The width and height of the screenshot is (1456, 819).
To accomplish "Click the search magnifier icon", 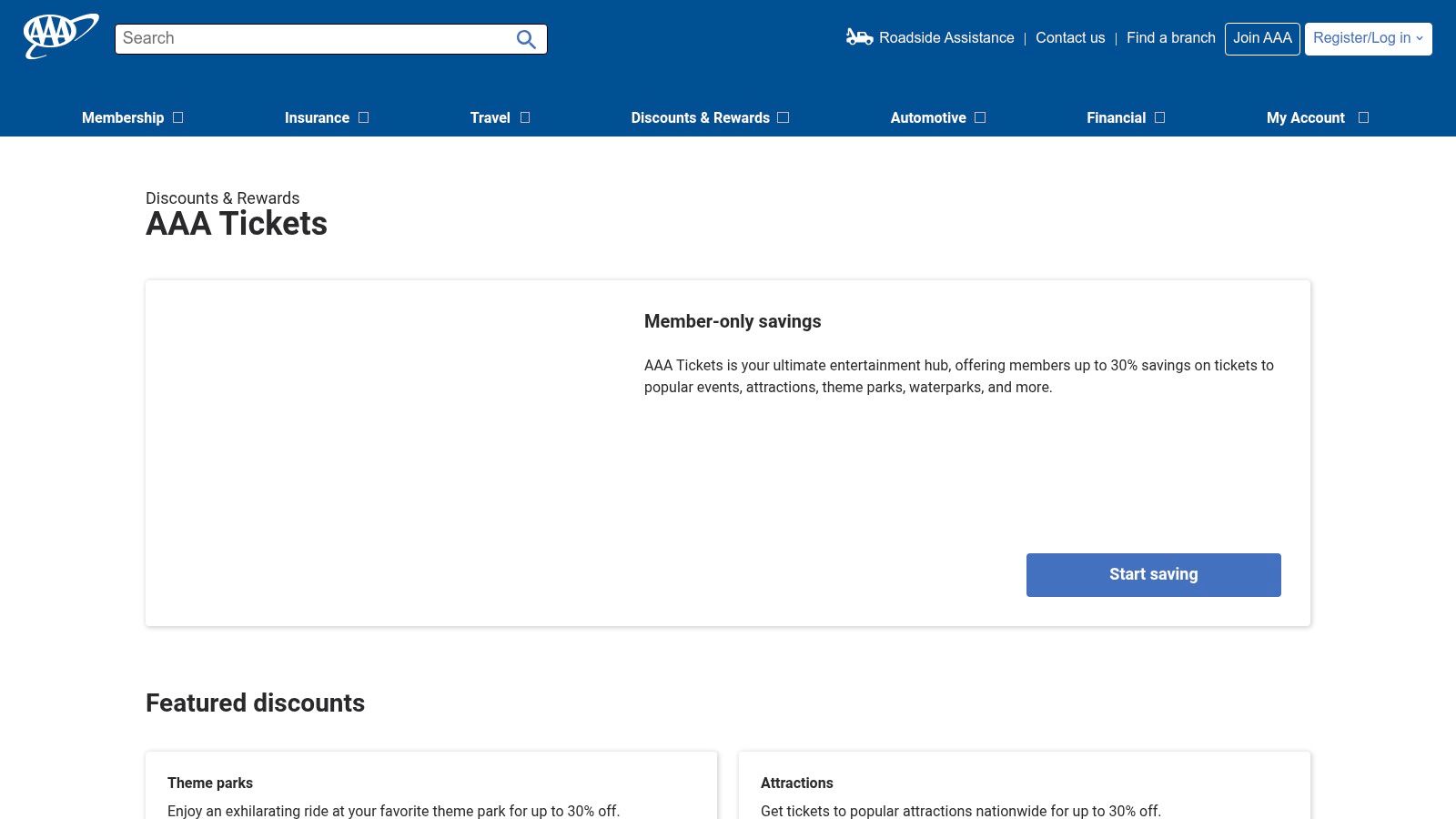I will click(x=526, y=39).
